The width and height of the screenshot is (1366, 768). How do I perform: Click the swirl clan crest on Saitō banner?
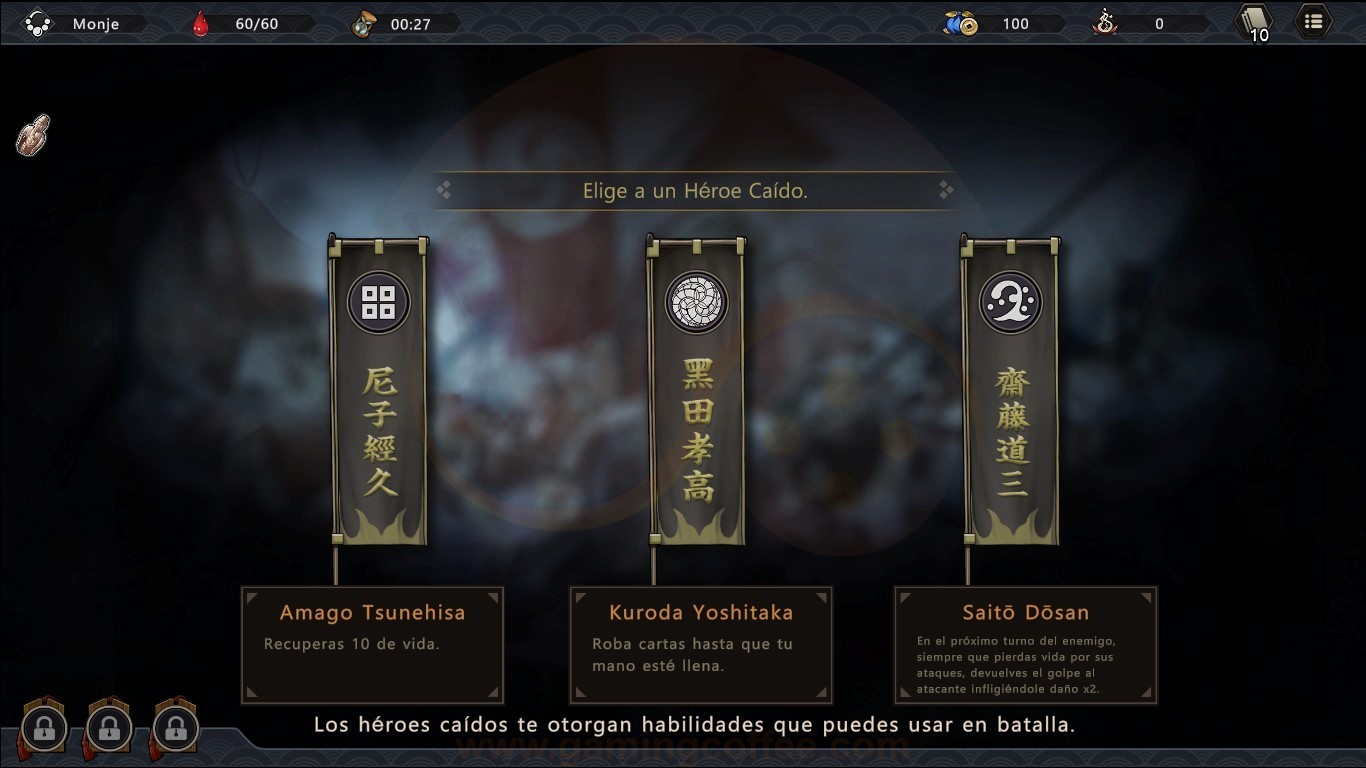tap(1011, 302)
